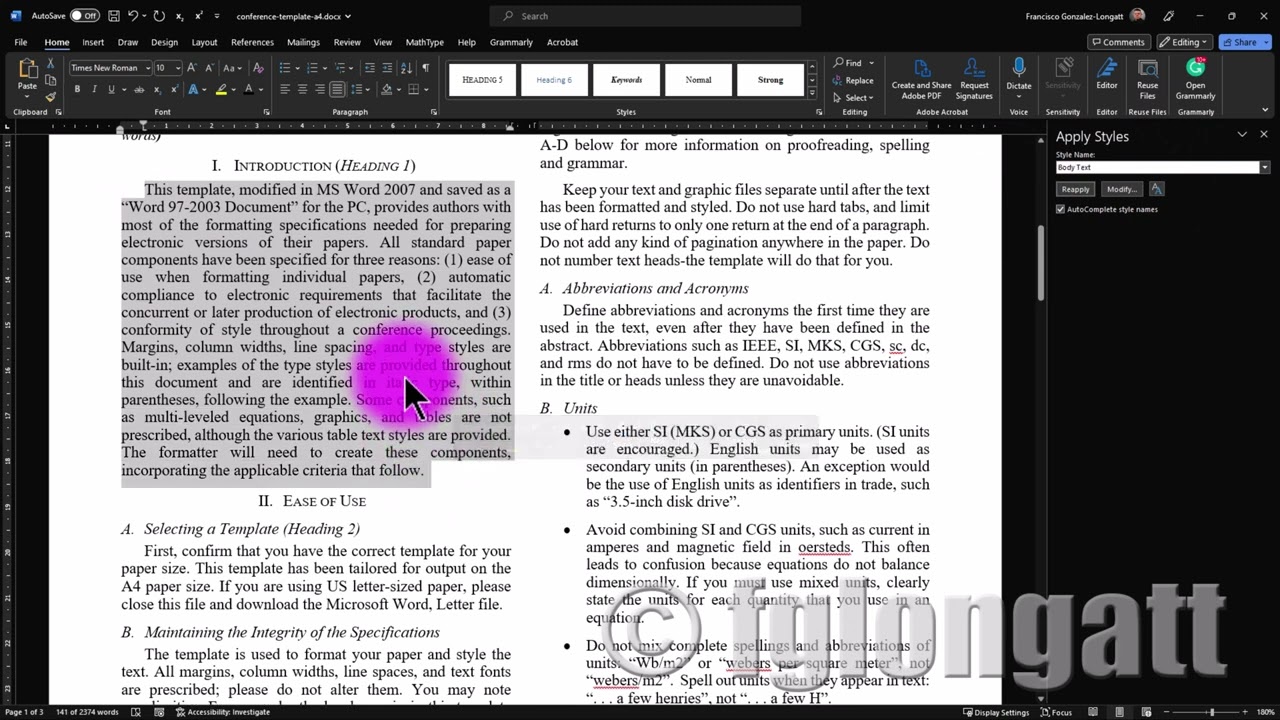Expand the Paste options arrow
Screen dimensions: 1280x720
point(27,97)
